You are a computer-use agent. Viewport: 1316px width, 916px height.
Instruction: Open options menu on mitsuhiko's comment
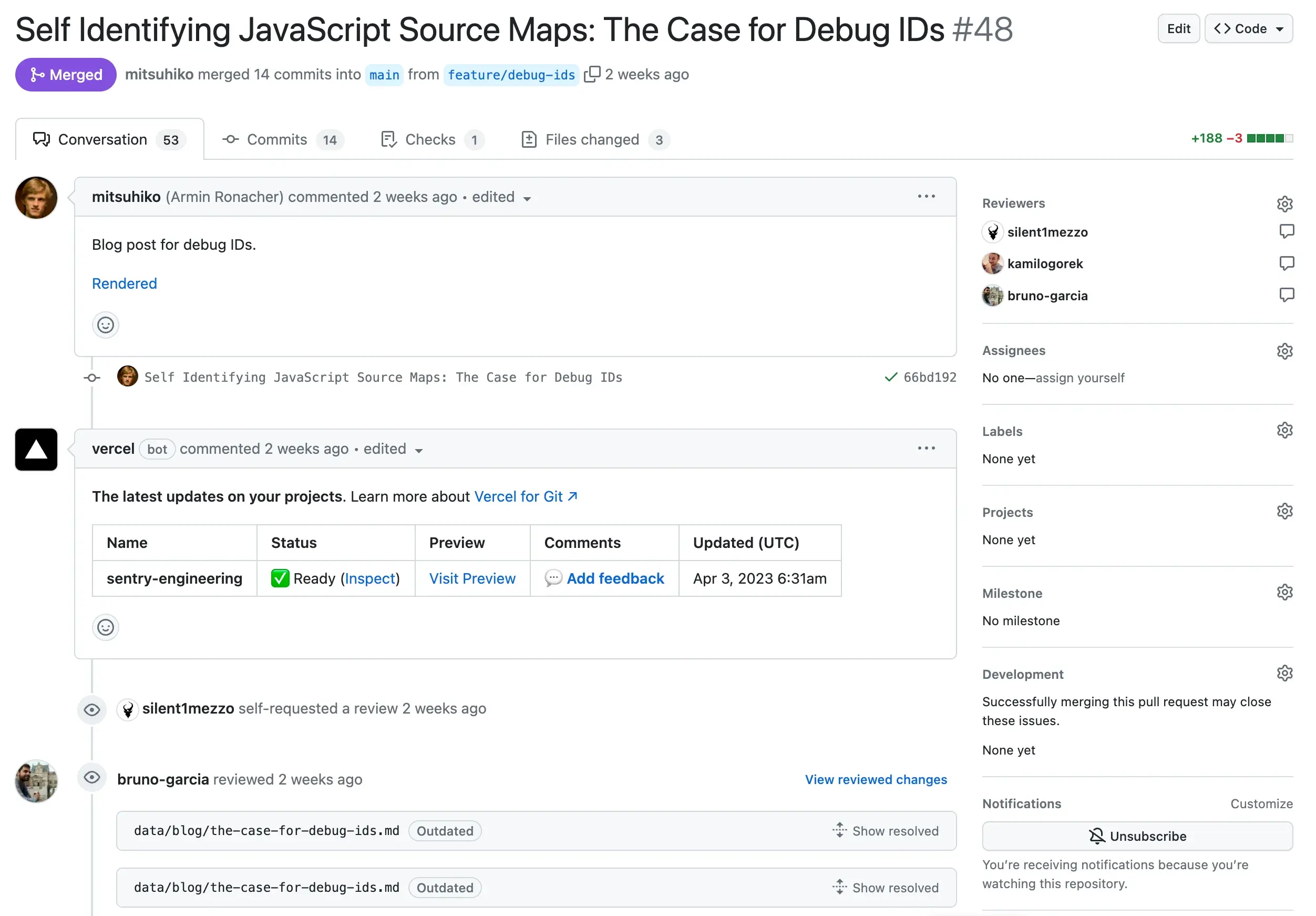point(926,197)
